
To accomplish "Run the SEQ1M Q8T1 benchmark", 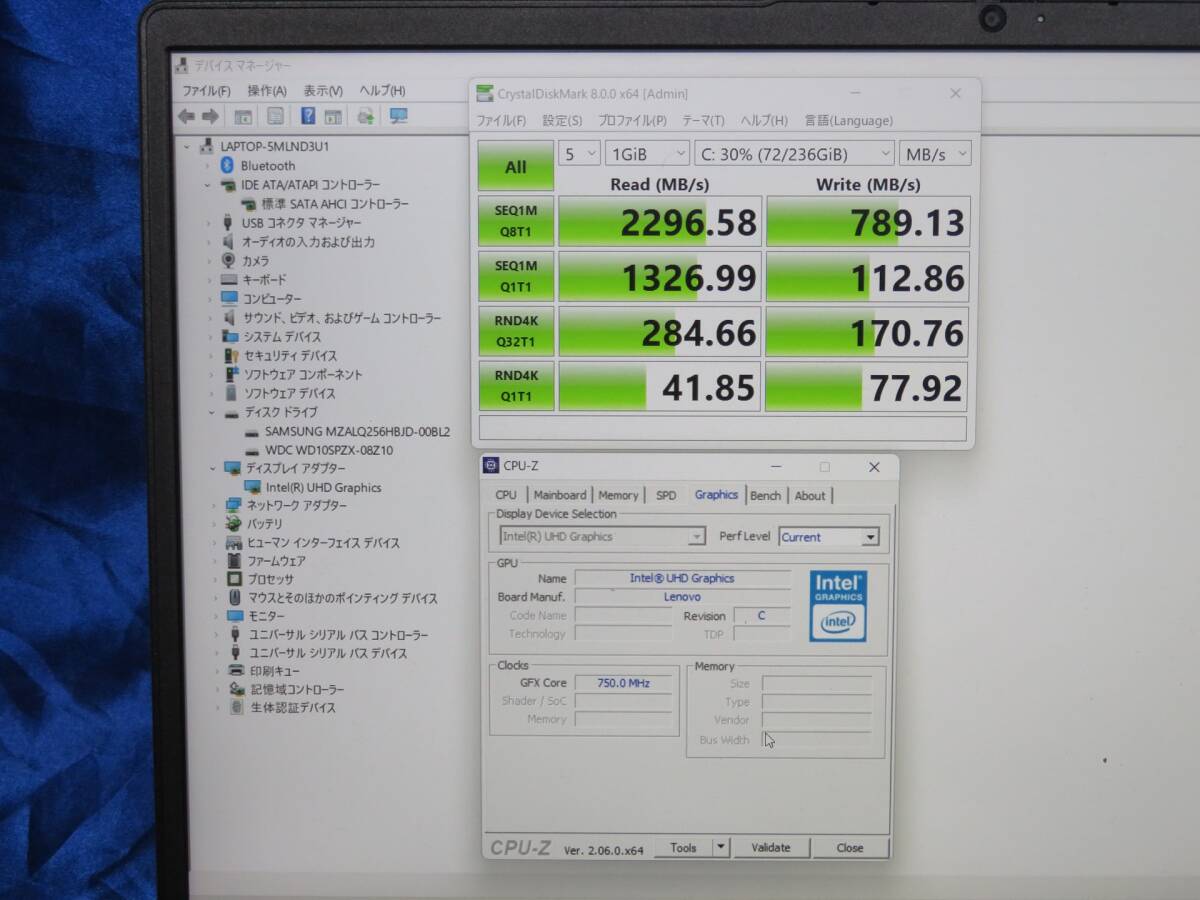I will coord(515,221).
